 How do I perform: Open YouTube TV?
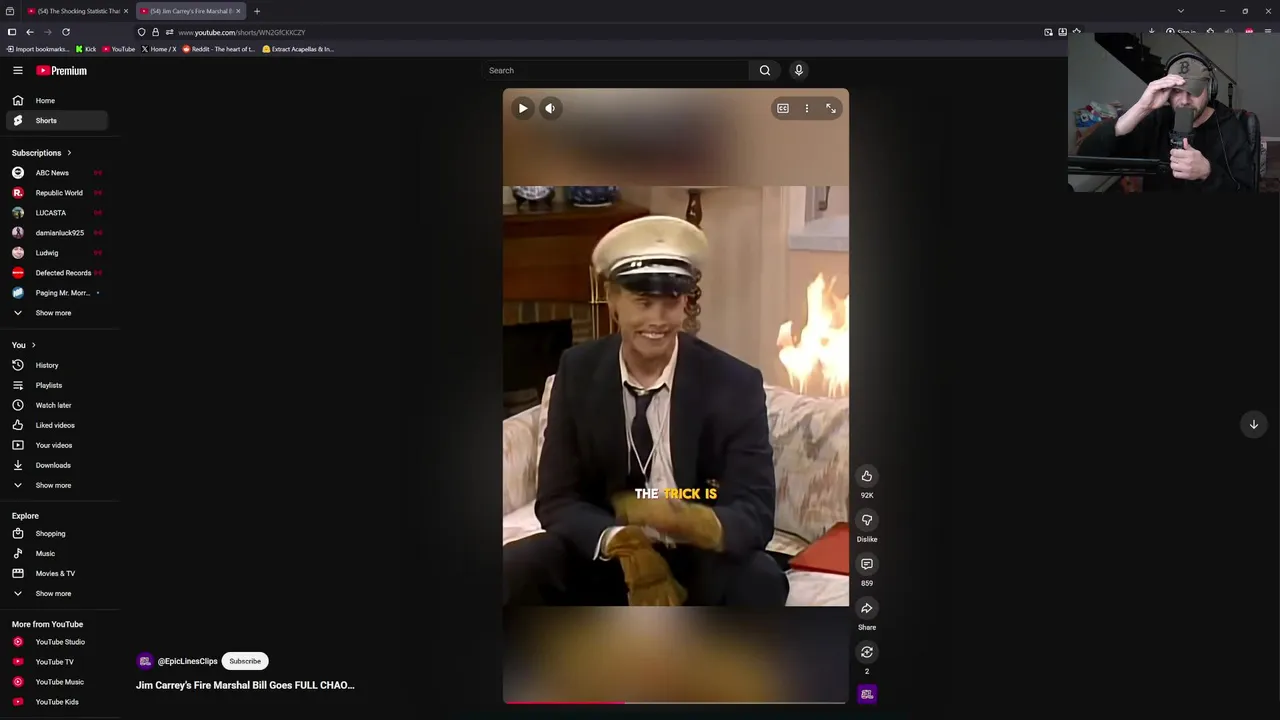[x=58, y=662]
